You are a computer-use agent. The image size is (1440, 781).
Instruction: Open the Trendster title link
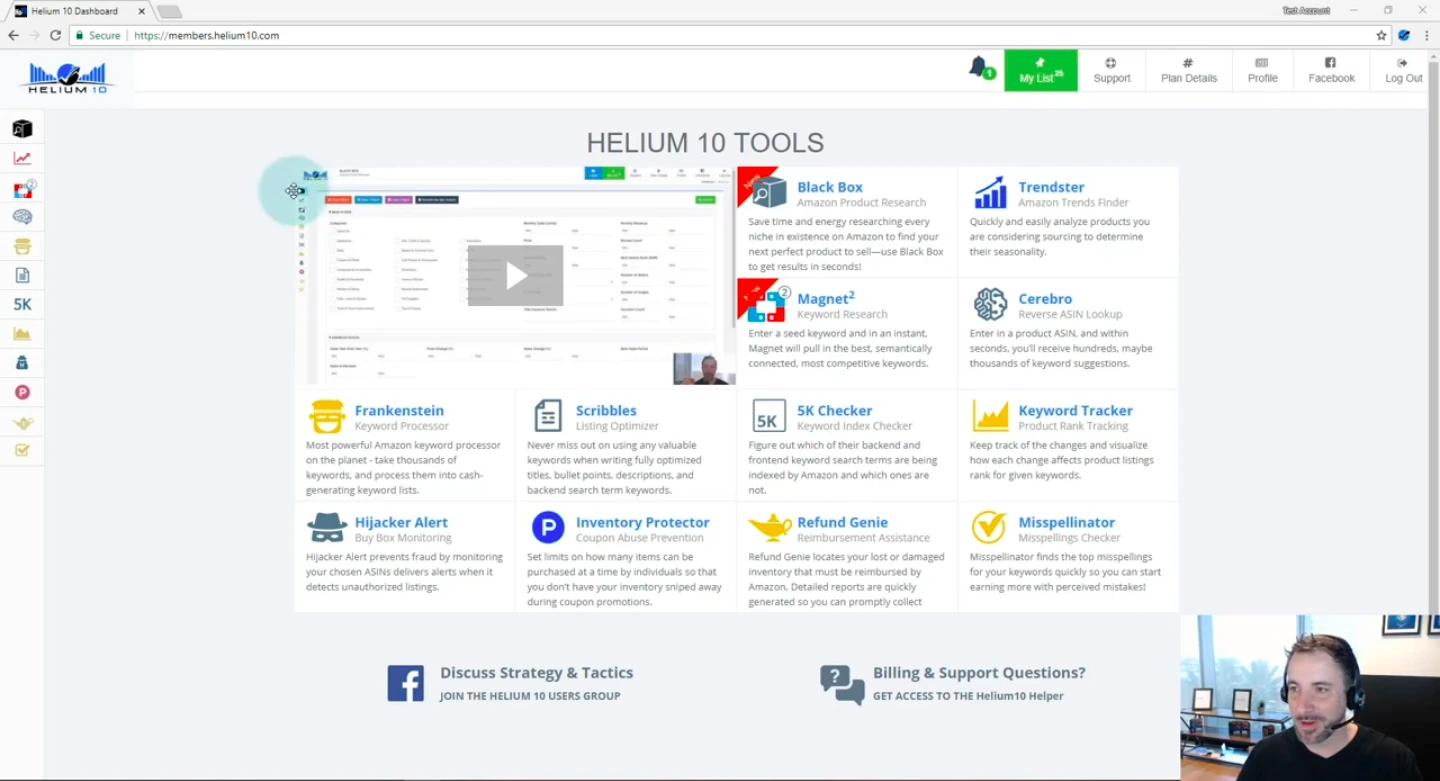(1051, 187)
